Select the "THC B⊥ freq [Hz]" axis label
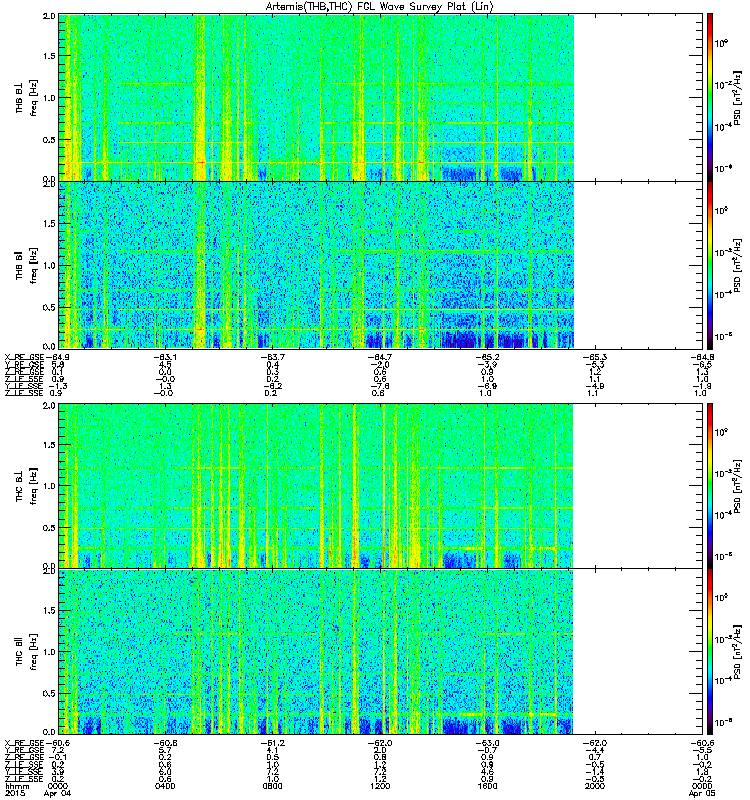The width and height of the screenshot is (750, 800). tap(27, 486)
